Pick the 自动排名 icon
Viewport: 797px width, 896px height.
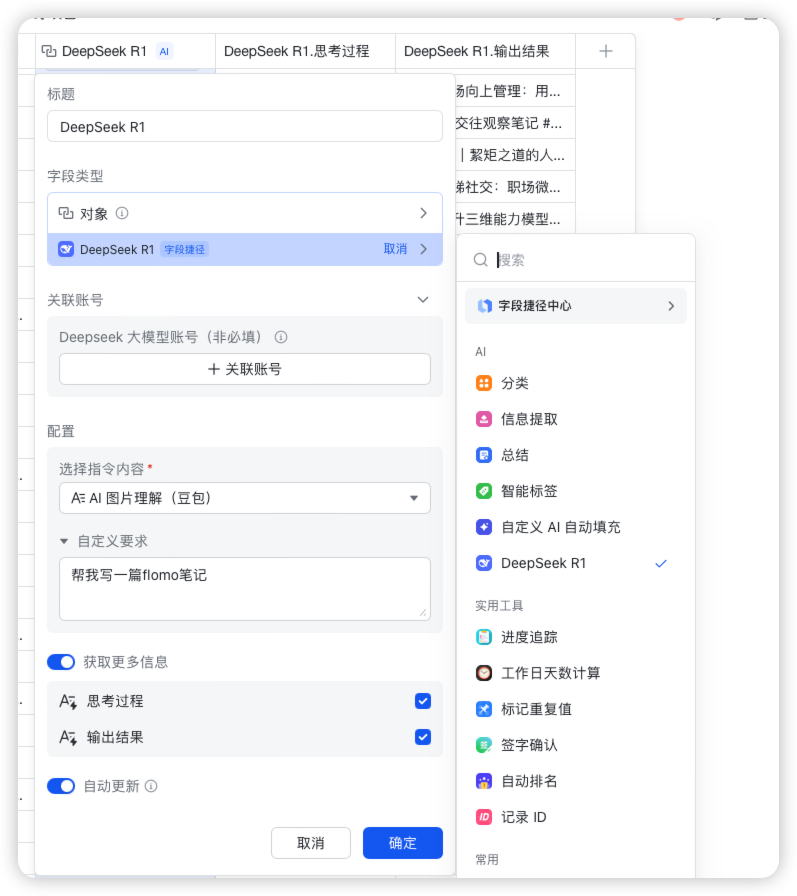pyautogui.click(x=483, y=781)
